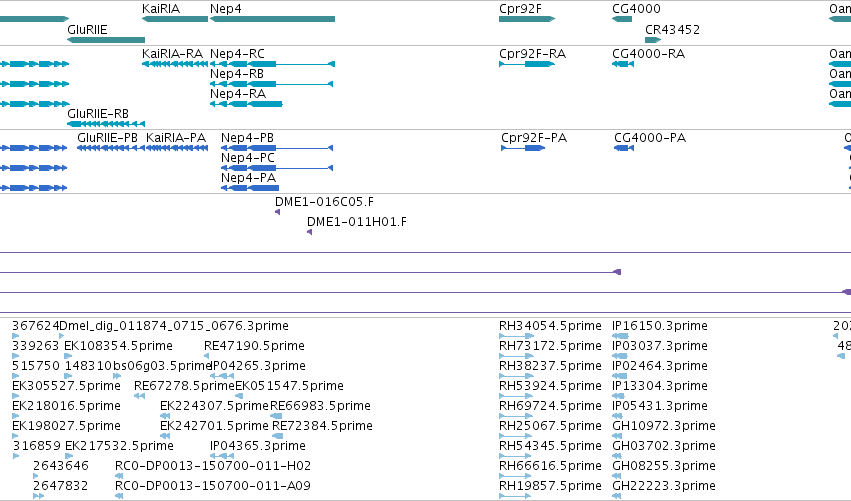851x501 pixels.
Task: Select the Nep4-PB protein feature
Action: (x=277, y=148)
